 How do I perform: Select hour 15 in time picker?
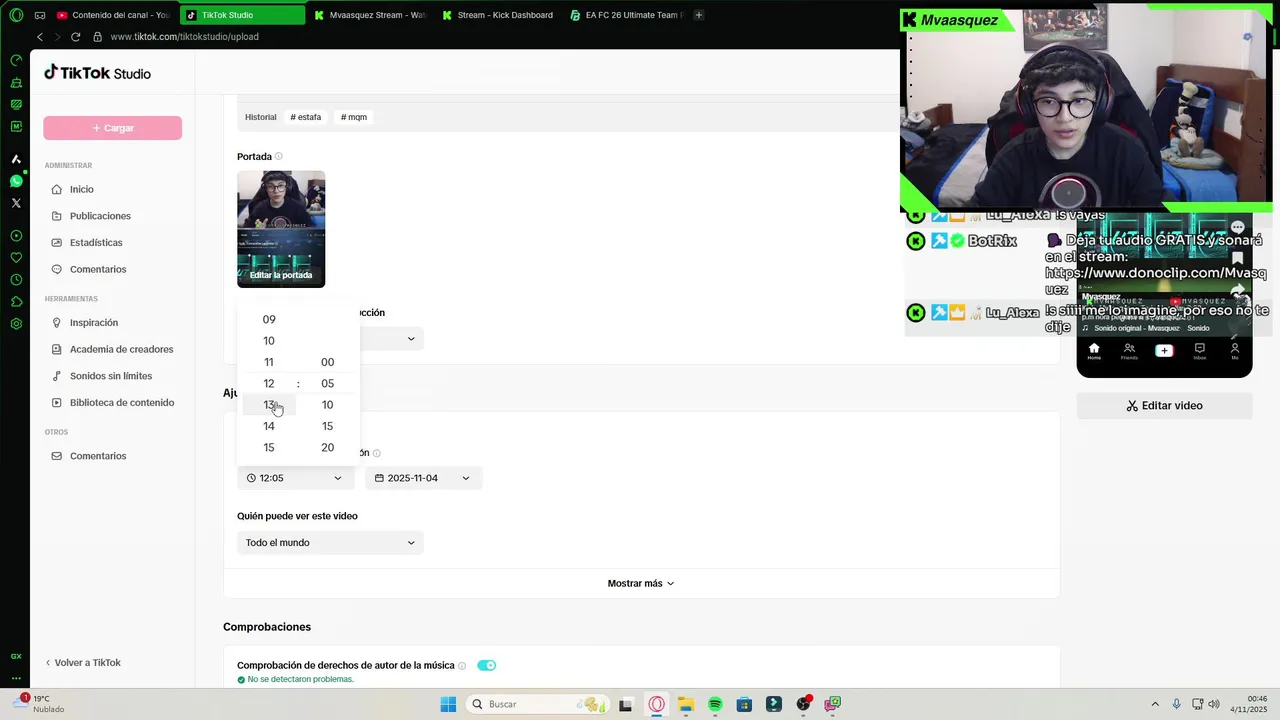tap(269, 448)
